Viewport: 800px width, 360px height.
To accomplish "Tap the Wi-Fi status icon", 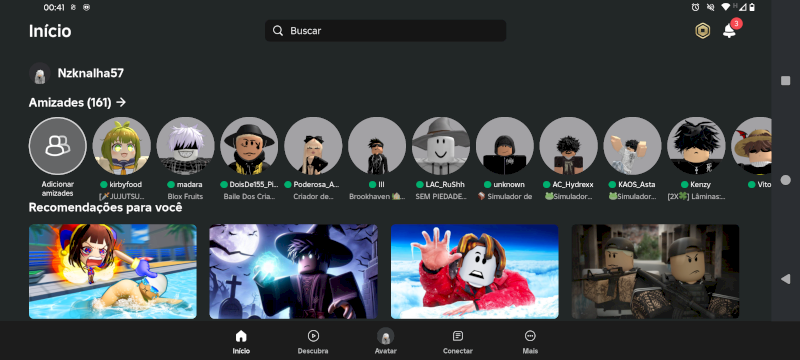I will [725, 7].
